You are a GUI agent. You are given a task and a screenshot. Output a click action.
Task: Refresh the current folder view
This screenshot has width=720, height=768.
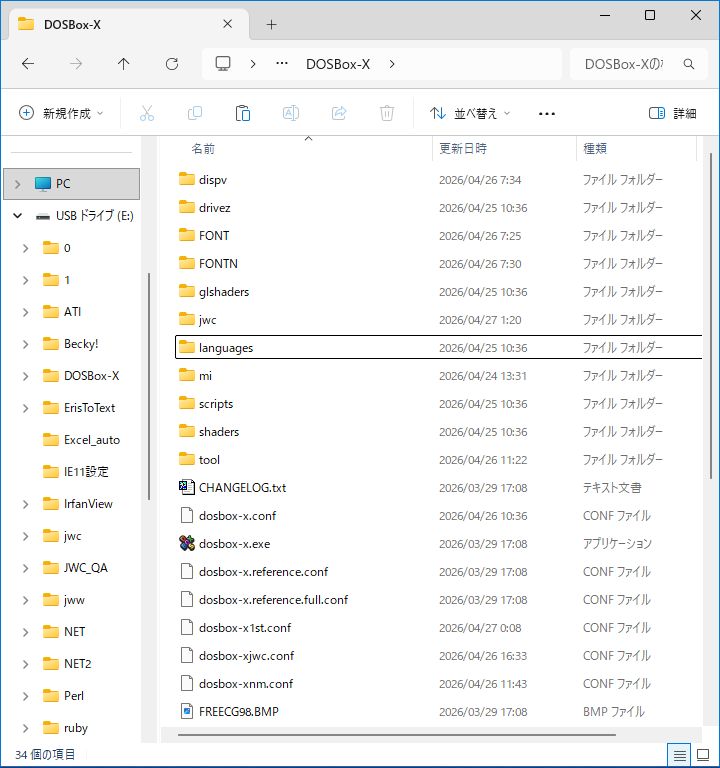point(172,64)
